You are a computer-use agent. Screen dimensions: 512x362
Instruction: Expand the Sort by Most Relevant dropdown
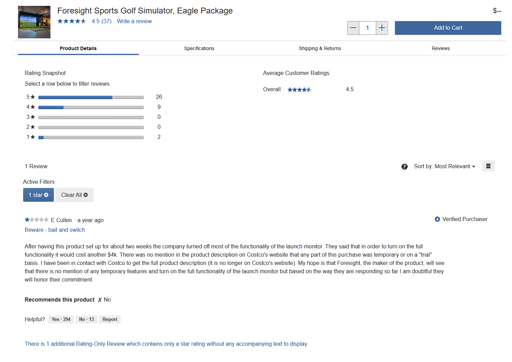coord(444,166)
